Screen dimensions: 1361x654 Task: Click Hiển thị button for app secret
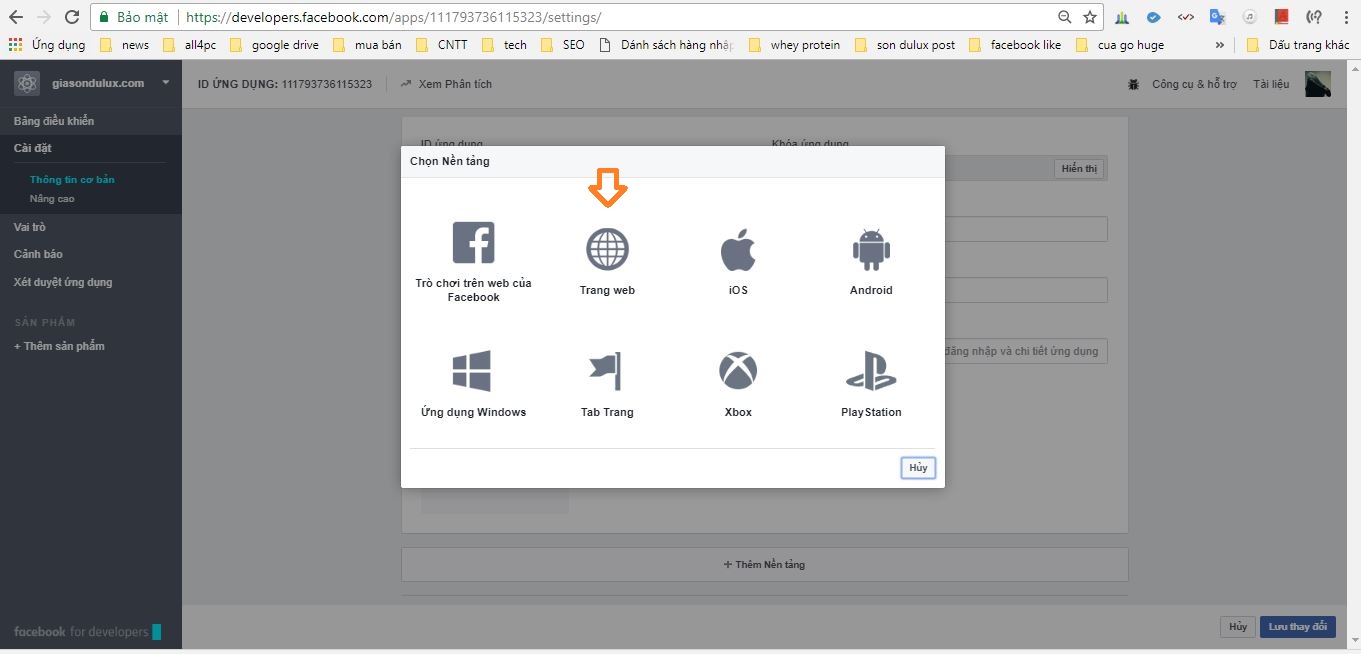[x=1079, y=168]
